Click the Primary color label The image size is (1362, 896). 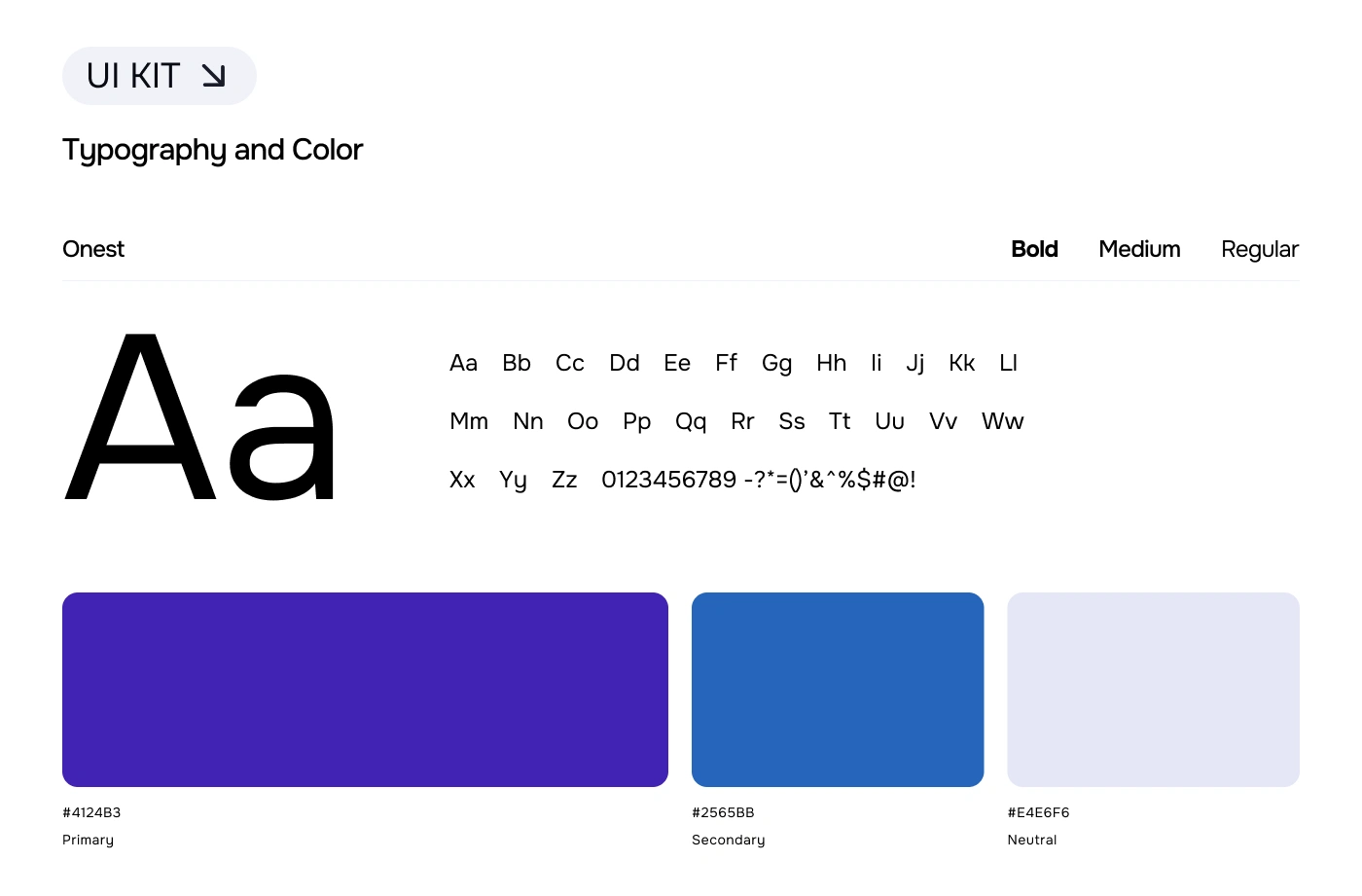tap(88, 841)
